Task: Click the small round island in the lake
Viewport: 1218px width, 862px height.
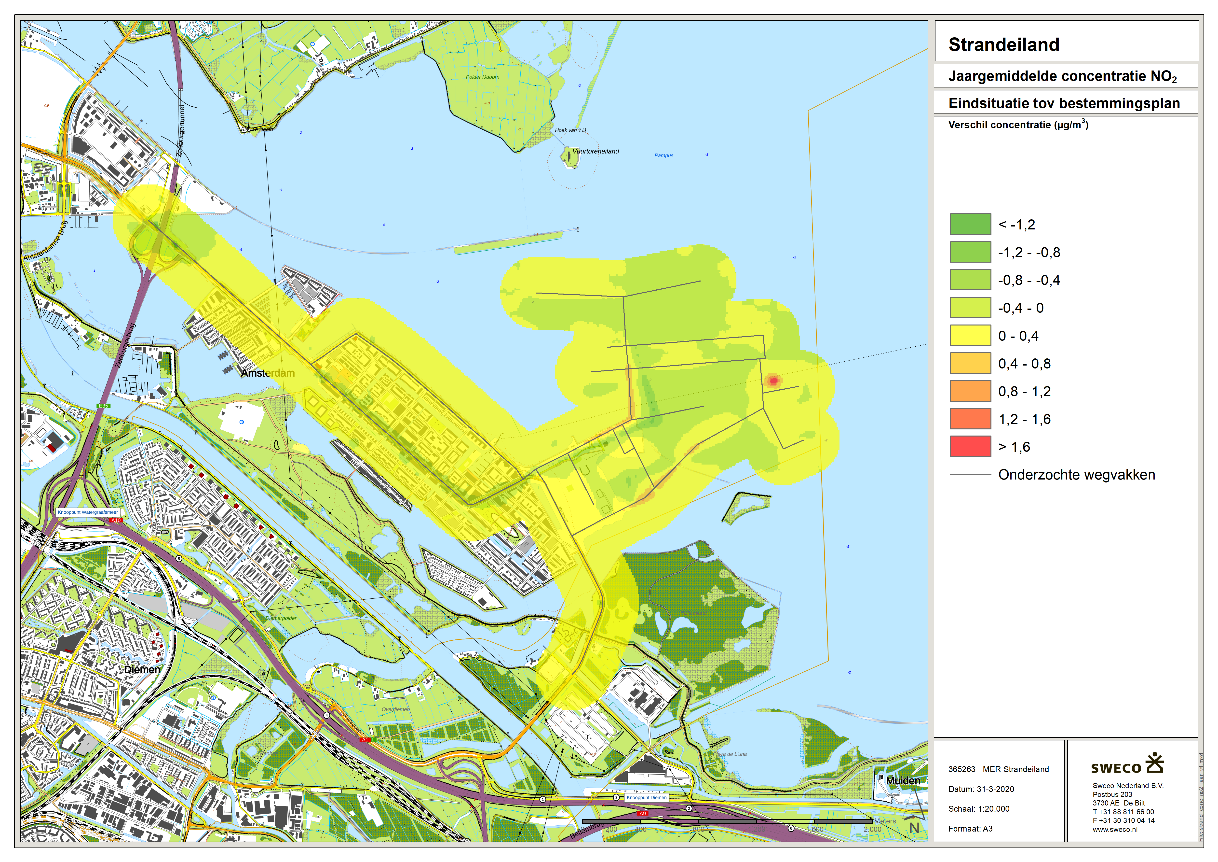Action: [x=572, y=156]
